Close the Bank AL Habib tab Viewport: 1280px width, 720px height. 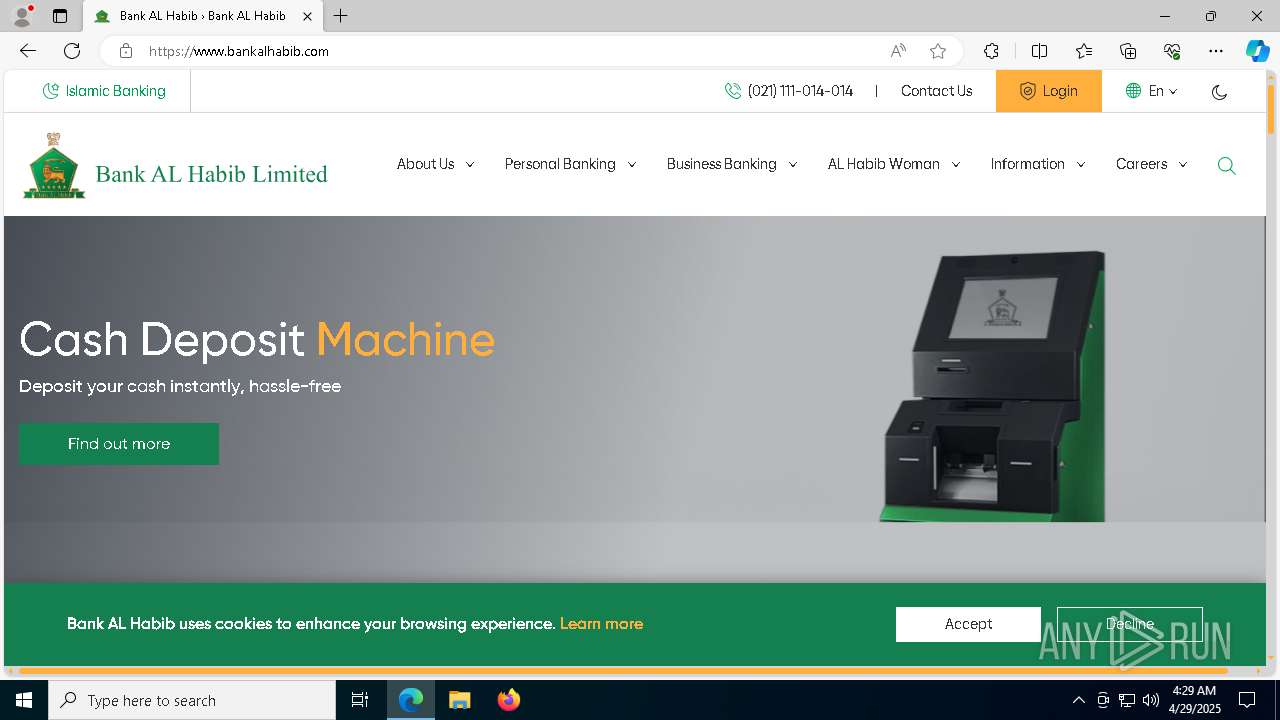click(307, 16)
